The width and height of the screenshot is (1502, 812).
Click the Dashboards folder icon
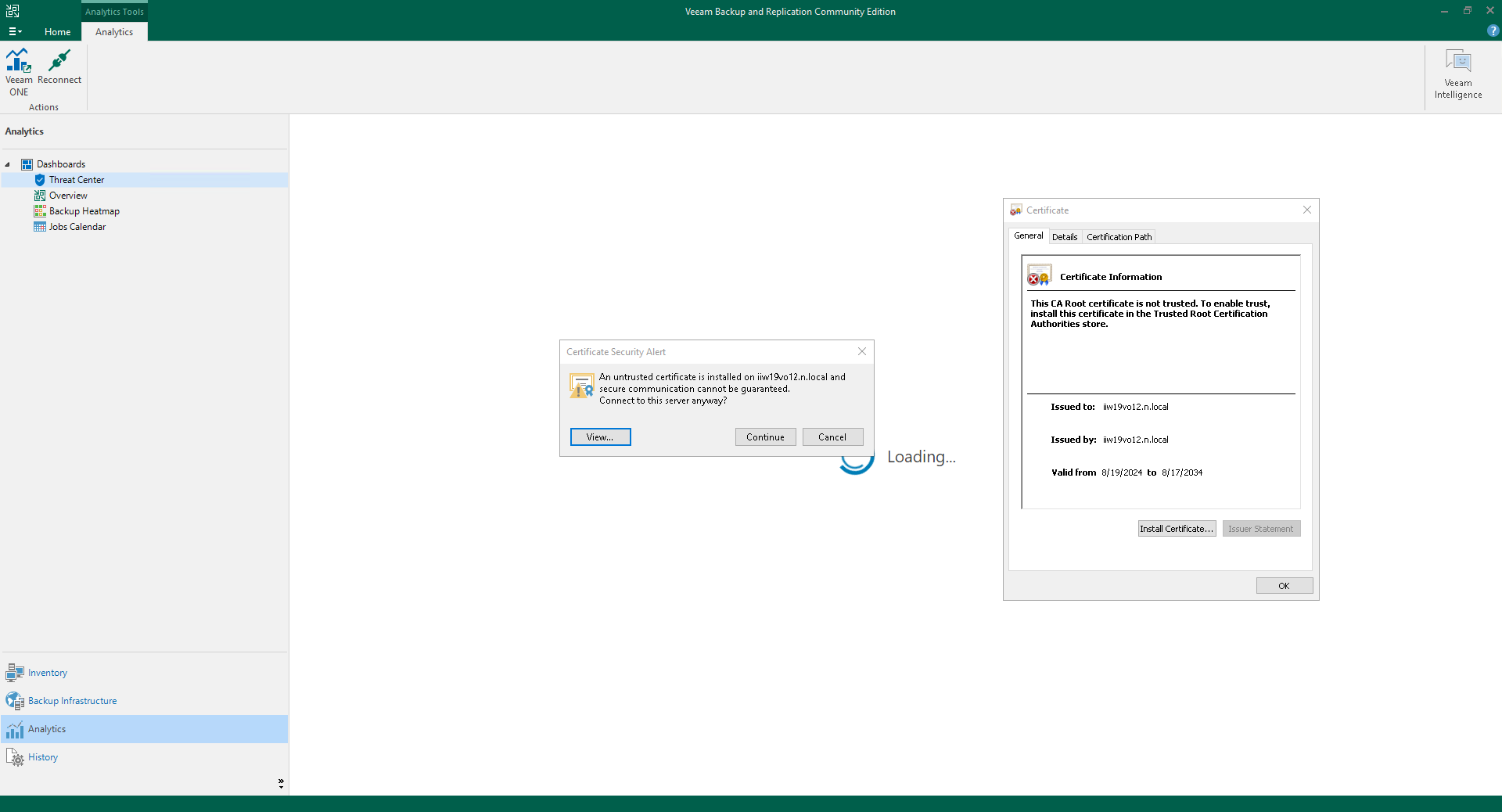pos(27,164)
